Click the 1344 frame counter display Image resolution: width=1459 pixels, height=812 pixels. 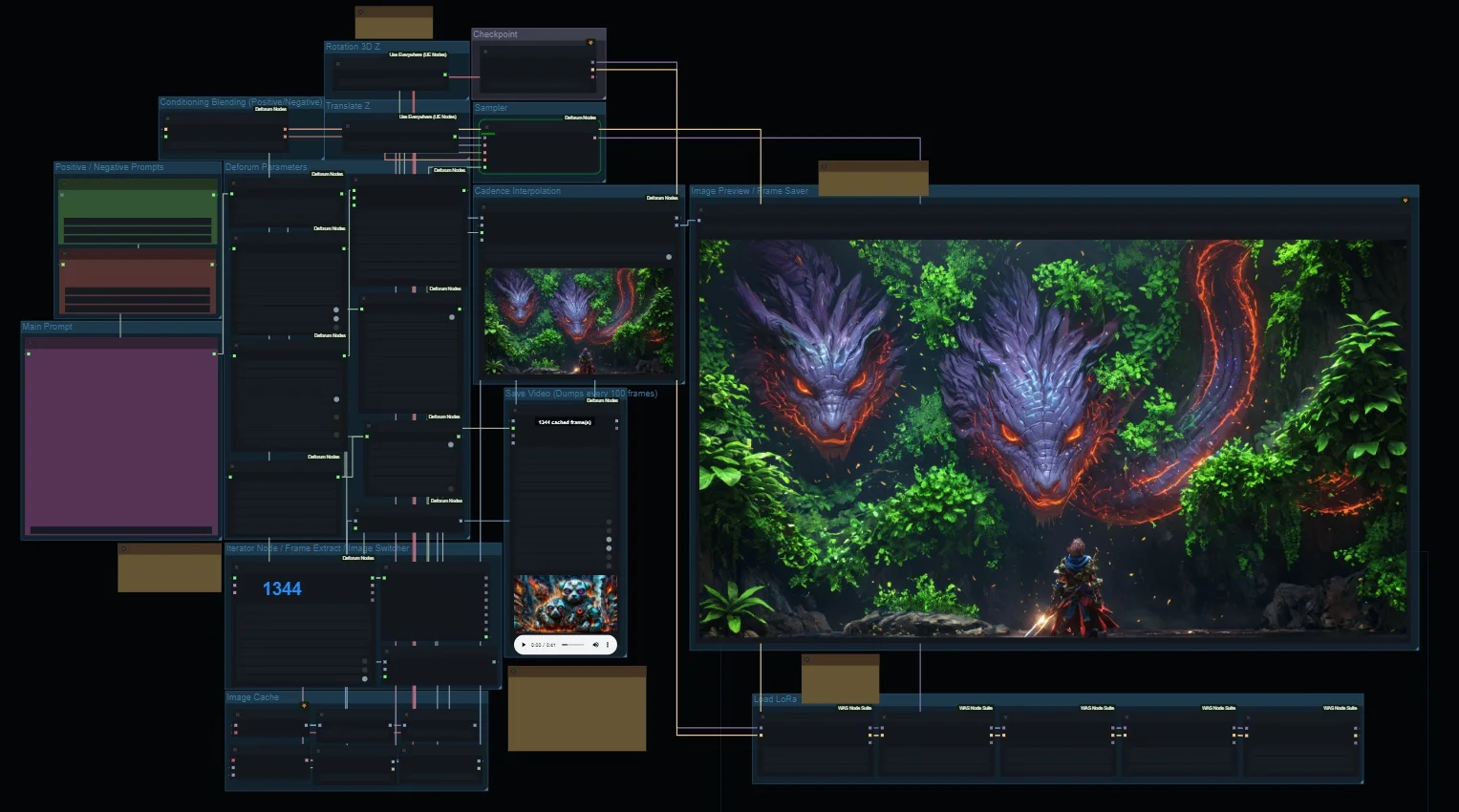coord(282,589)
